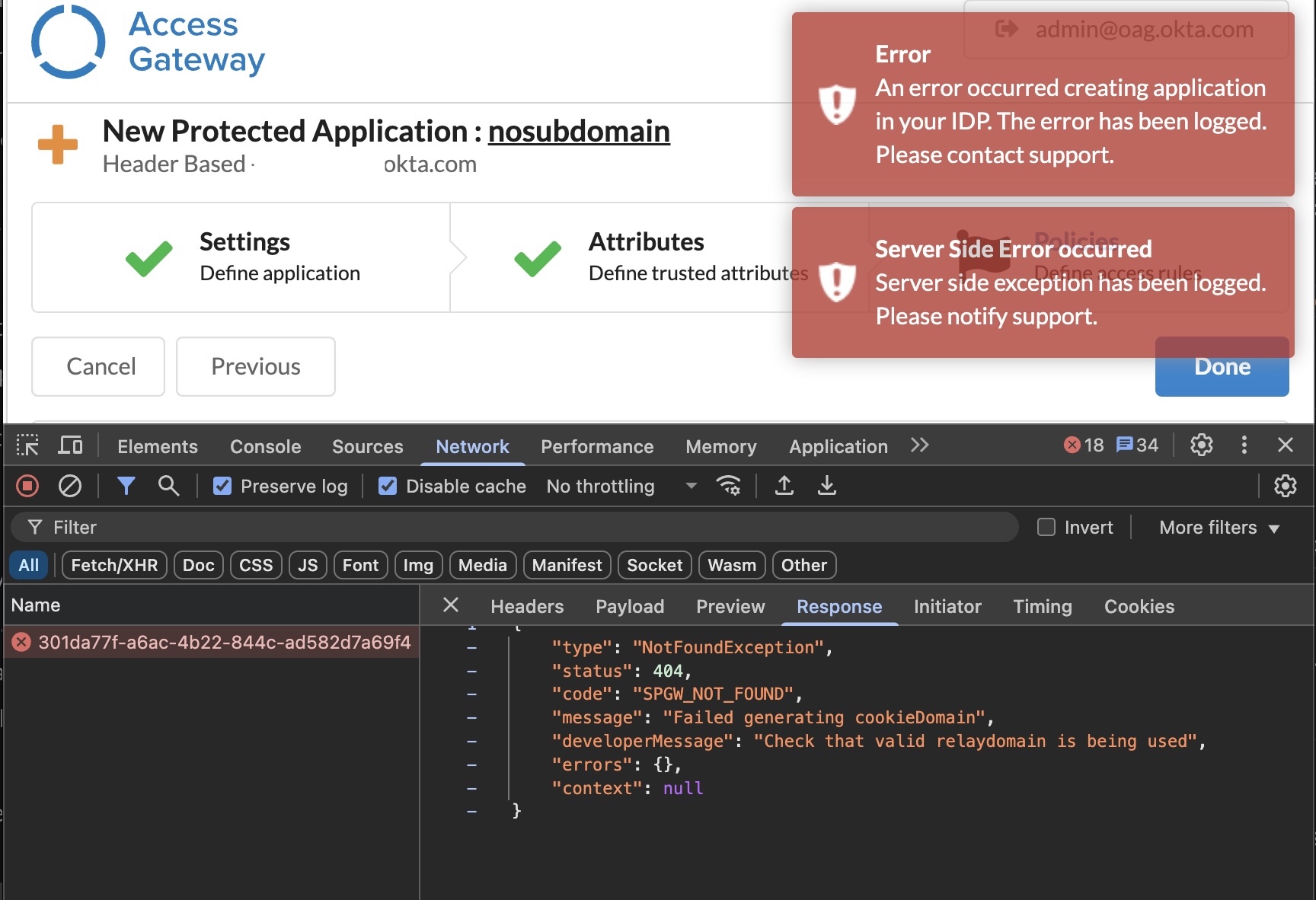Click the Error notification shield icon
1316x900 pixels.
[837, 104]
